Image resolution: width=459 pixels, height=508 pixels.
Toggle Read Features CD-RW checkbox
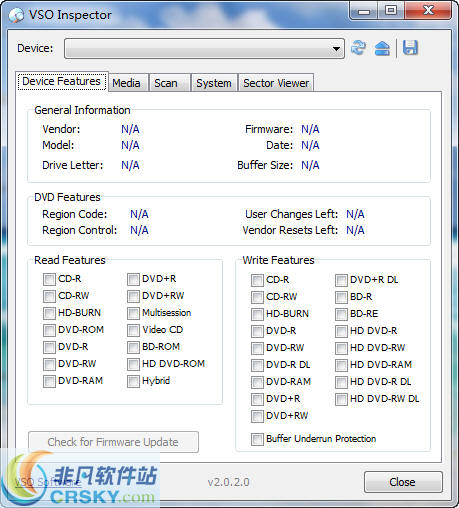49,296
